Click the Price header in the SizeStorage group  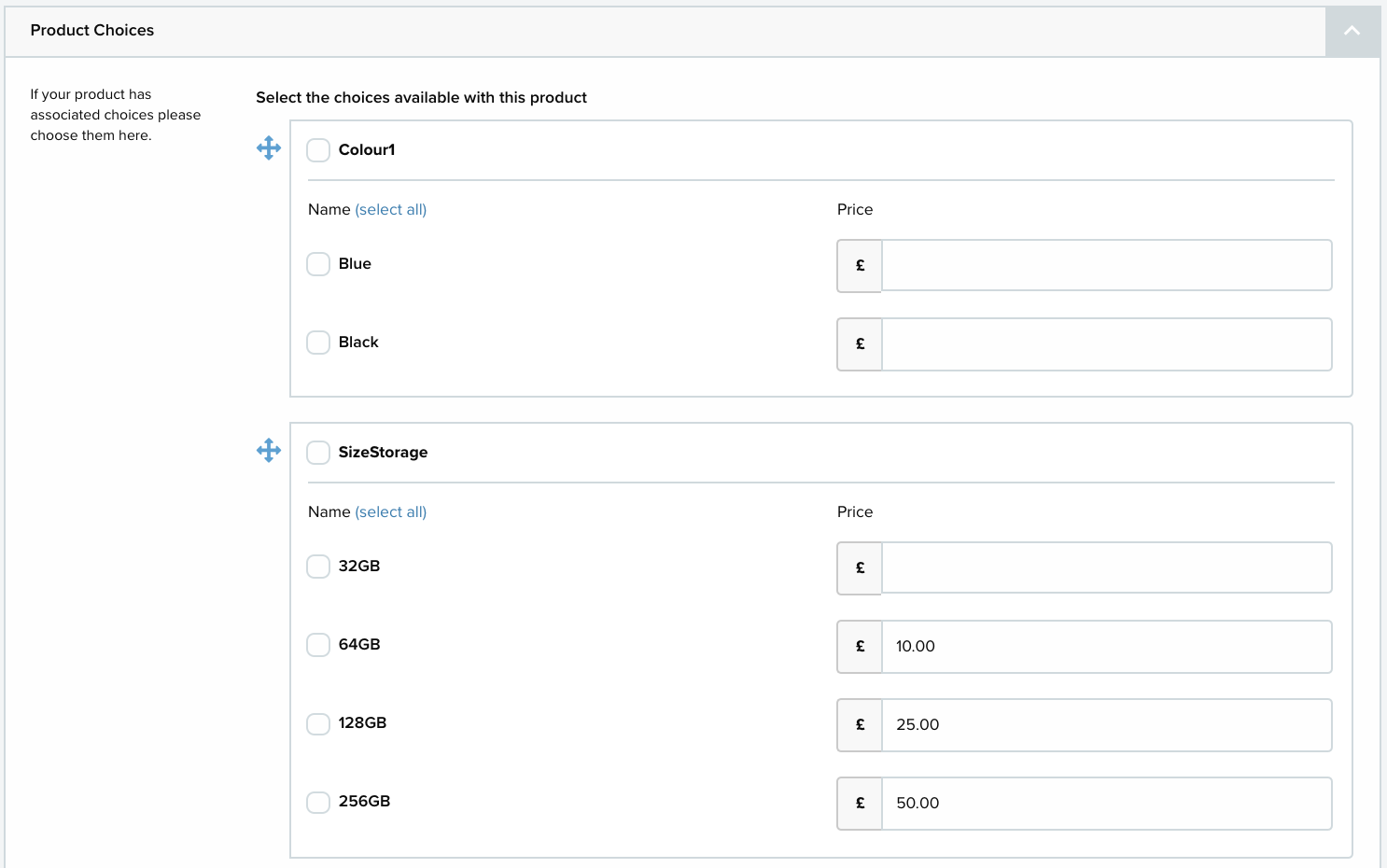(x=855, y=511)
